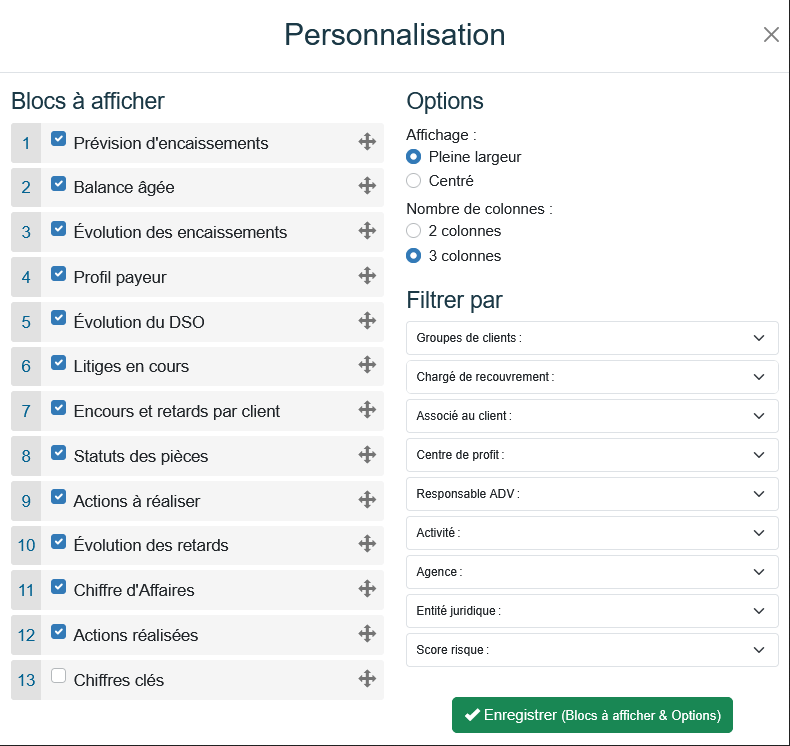Click the drag icon beside Balance âgée
The width and height of the screenshot is (790, 746).
[367, 186]
